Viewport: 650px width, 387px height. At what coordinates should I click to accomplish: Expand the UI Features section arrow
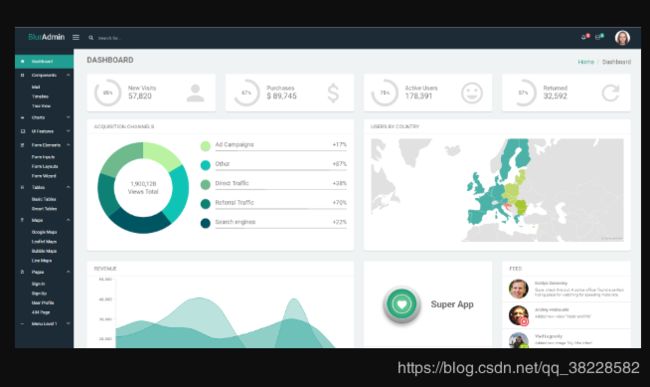coord(68,131)
